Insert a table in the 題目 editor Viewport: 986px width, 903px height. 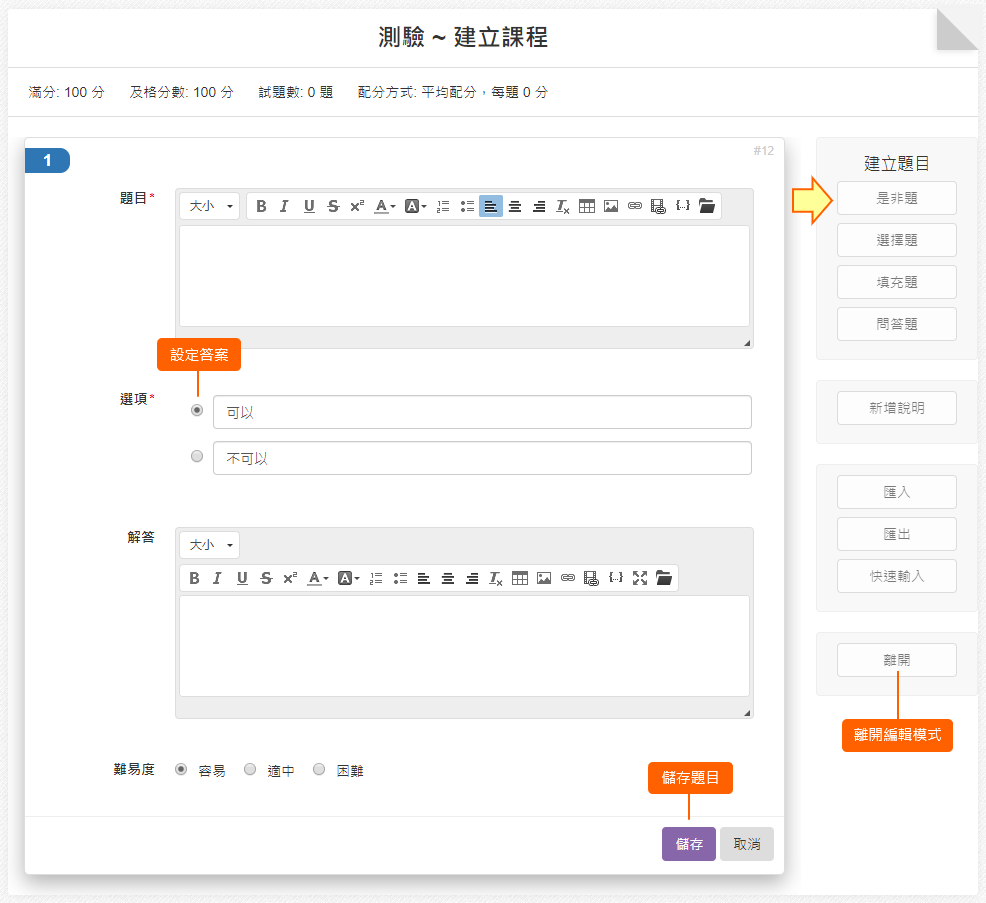[x=587, y=206]
